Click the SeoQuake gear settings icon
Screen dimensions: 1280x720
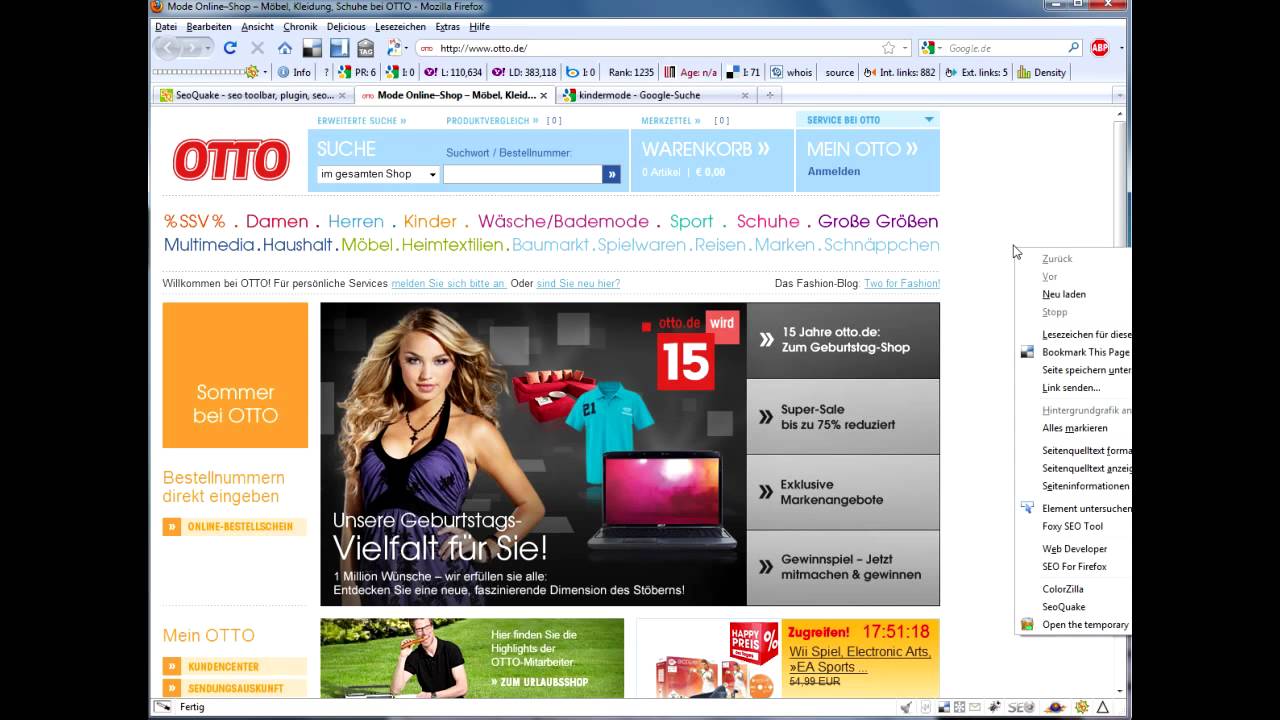252,72
